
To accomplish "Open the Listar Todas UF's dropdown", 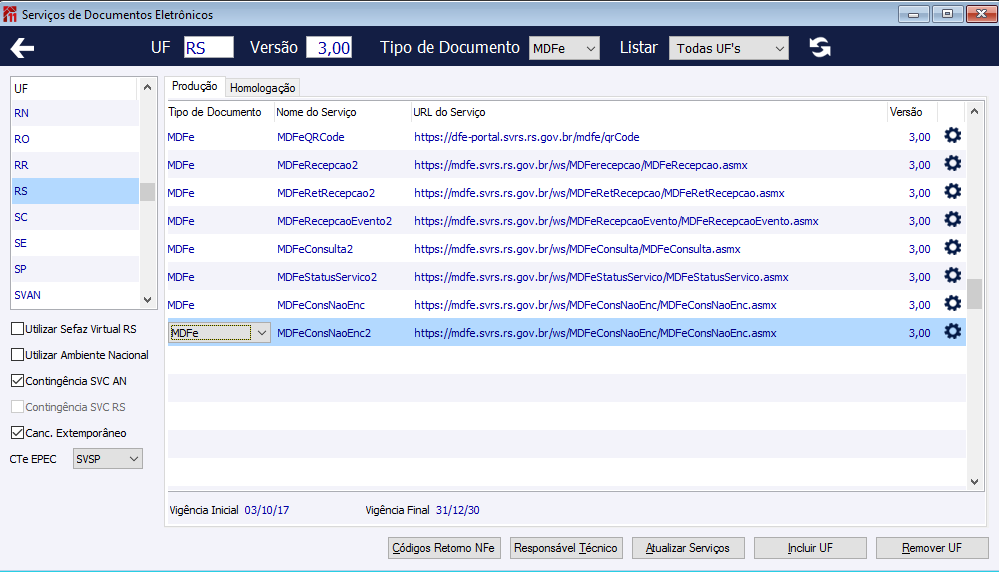I will [x=728, y=48].
